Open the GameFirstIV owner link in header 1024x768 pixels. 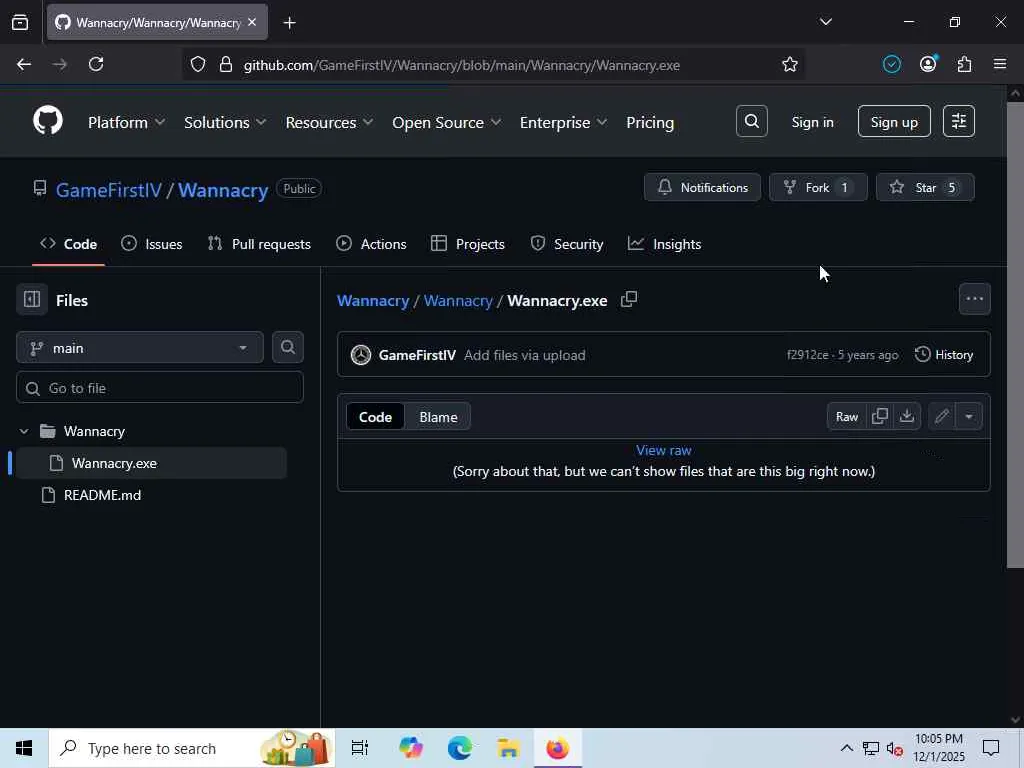[108, 189]
